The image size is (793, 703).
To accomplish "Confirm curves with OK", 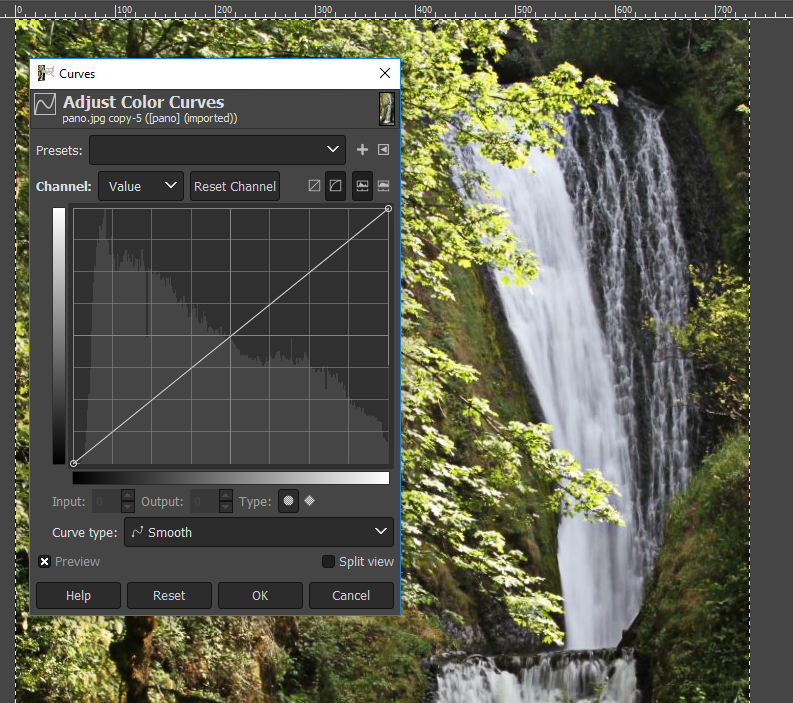I will [x=260, y=595].
